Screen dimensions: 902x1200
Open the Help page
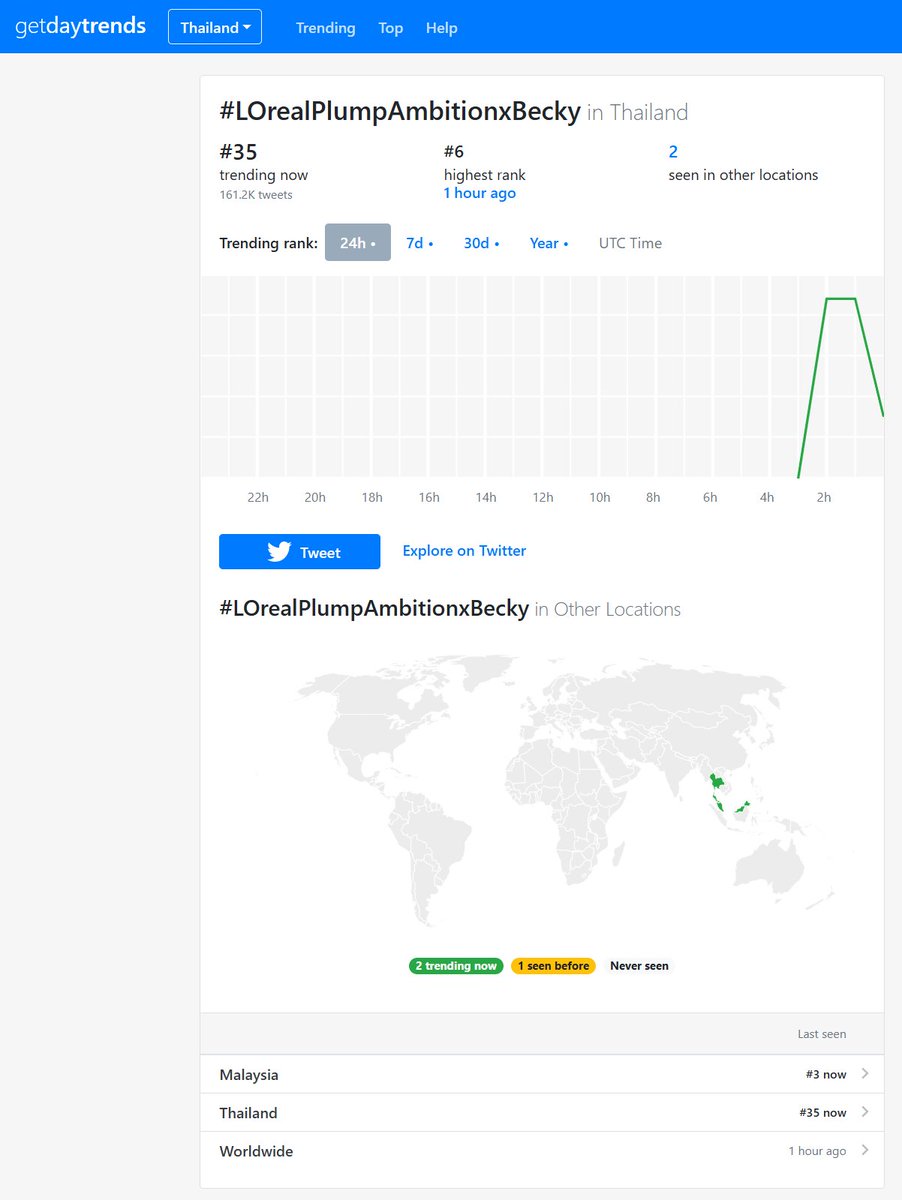pos(441,28)
